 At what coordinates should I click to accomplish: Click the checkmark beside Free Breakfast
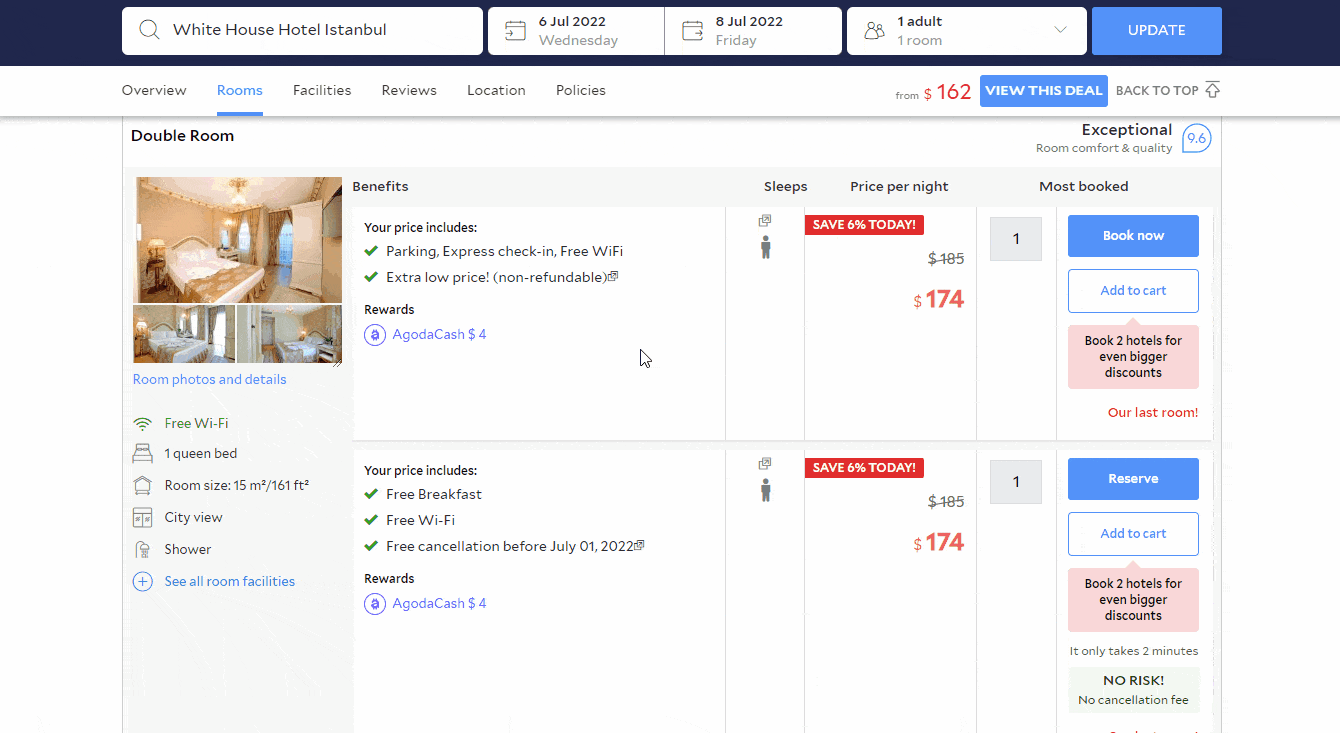371,494
